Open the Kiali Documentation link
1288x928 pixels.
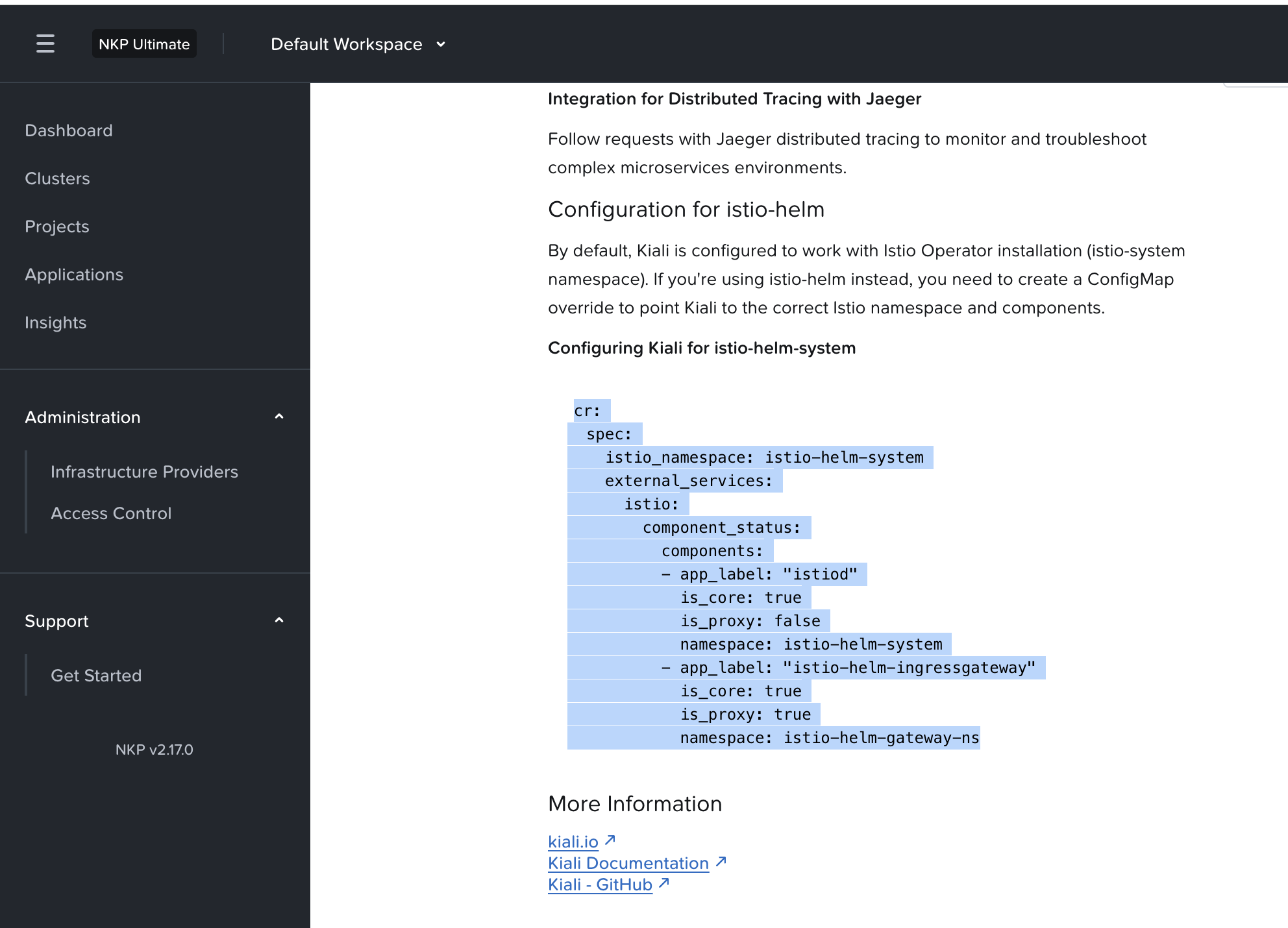[x=628, y=863]
